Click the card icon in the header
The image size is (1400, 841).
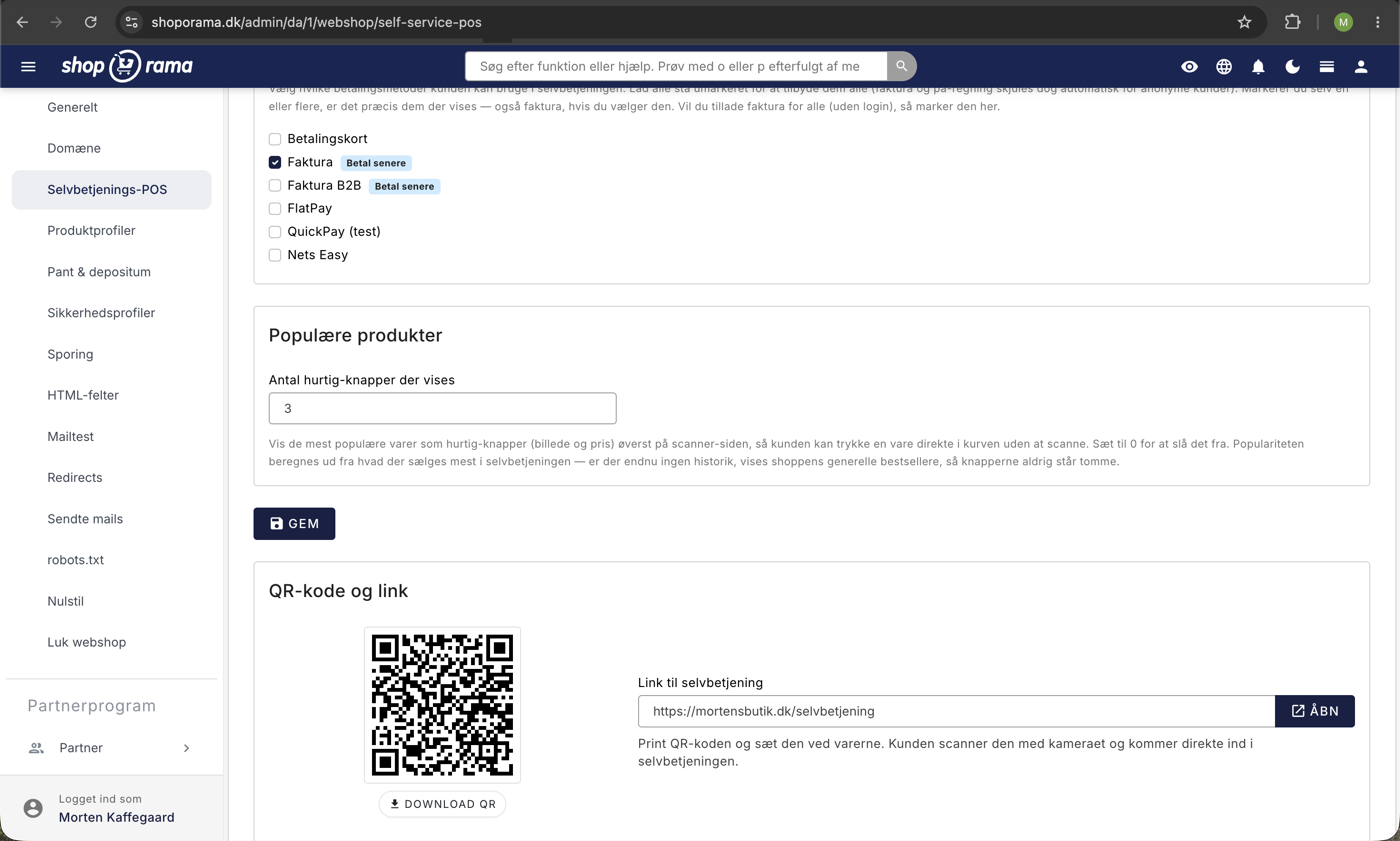point(1326,67)
